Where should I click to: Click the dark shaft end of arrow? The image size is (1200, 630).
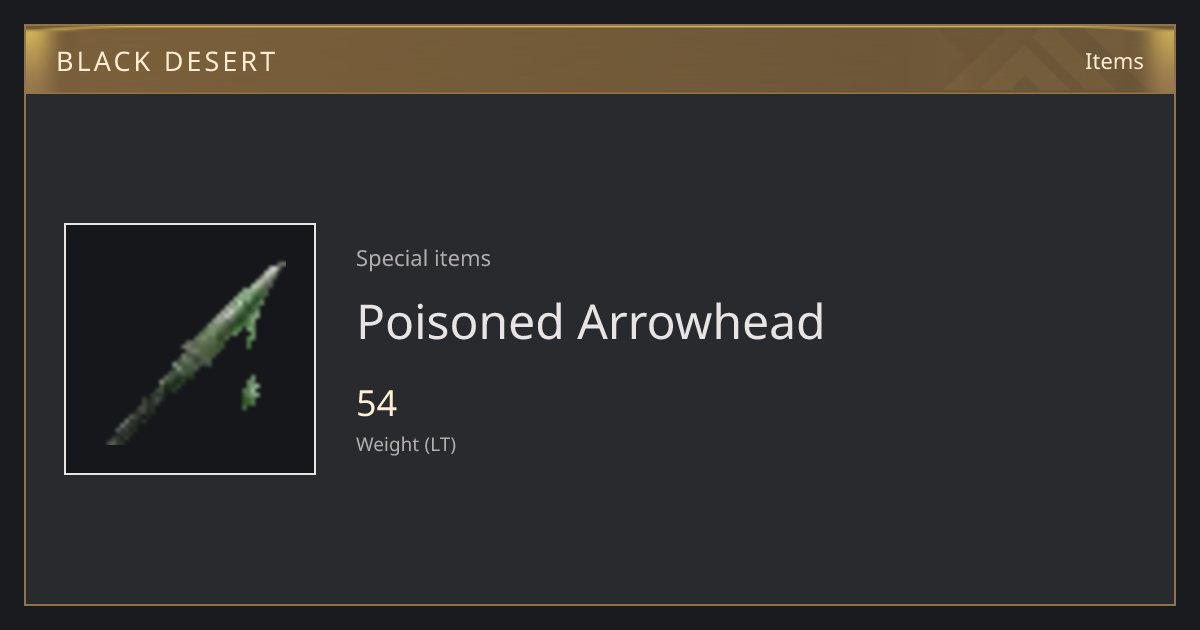coord(125,429)
